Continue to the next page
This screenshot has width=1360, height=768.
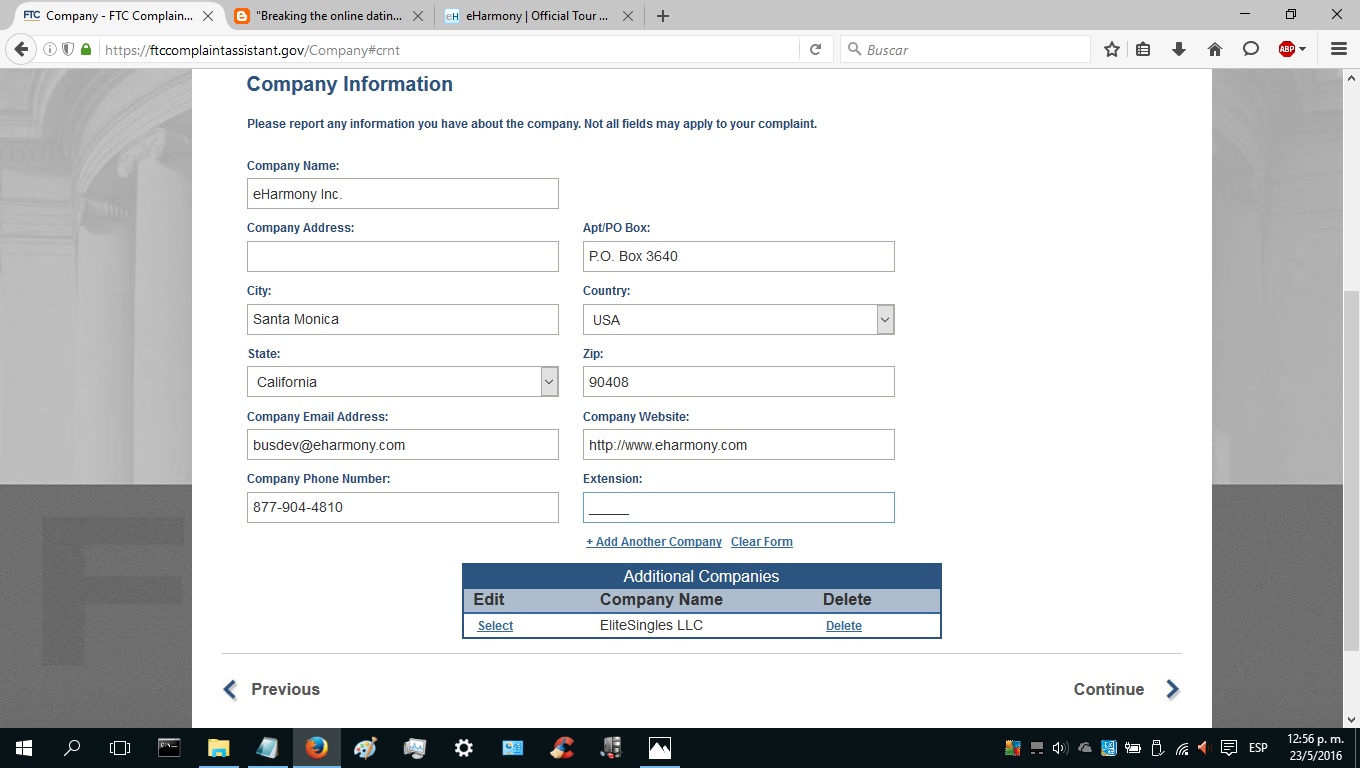pos(1127,689)
